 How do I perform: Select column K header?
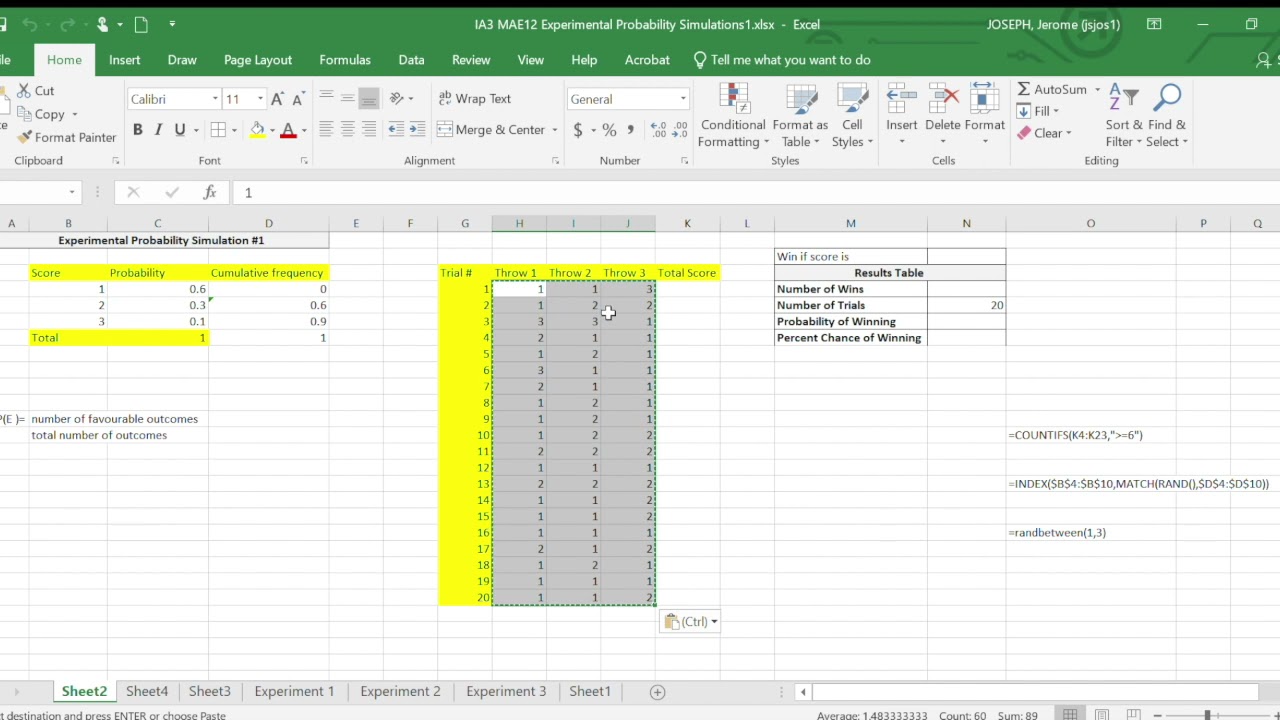[687, 223]
